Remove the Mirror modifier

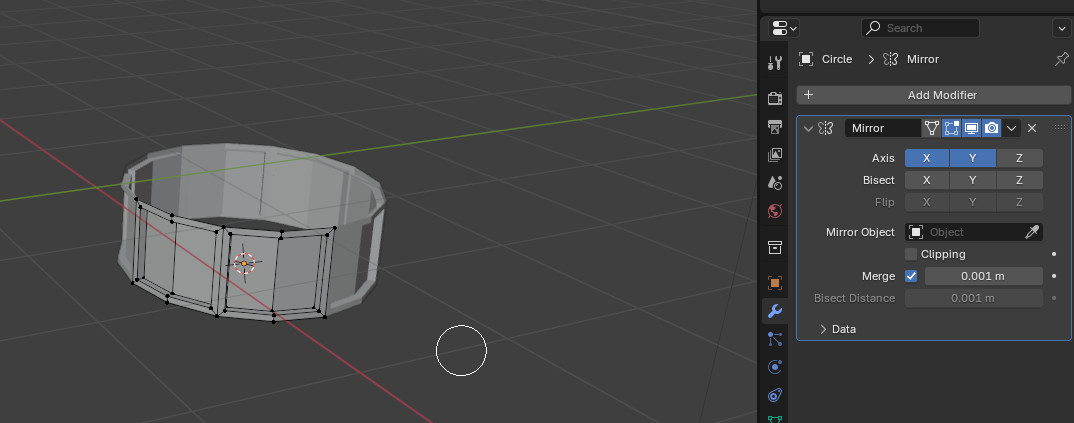[x=1032, y=128]
